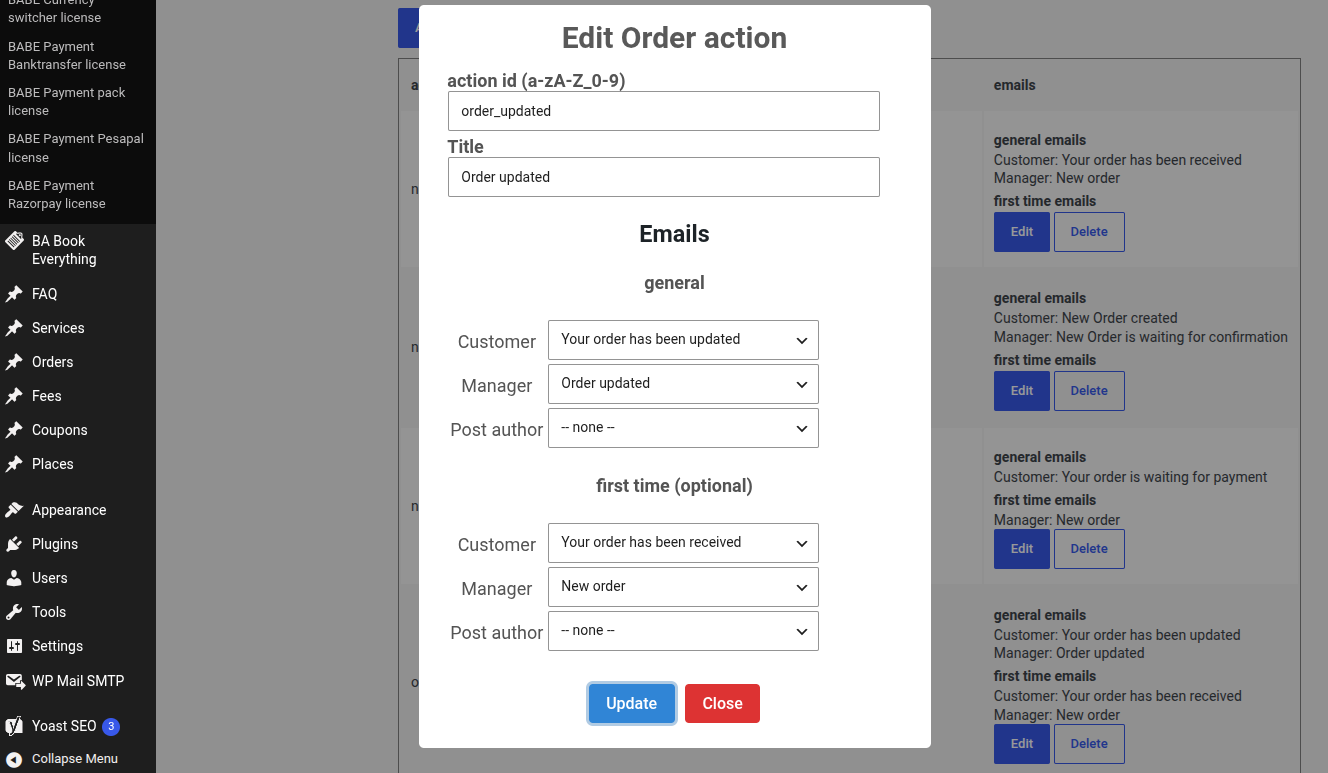This screenshot has height=773, width=1328.
Task: Click the Collapse Menu arrow icon
Action: 14,759
